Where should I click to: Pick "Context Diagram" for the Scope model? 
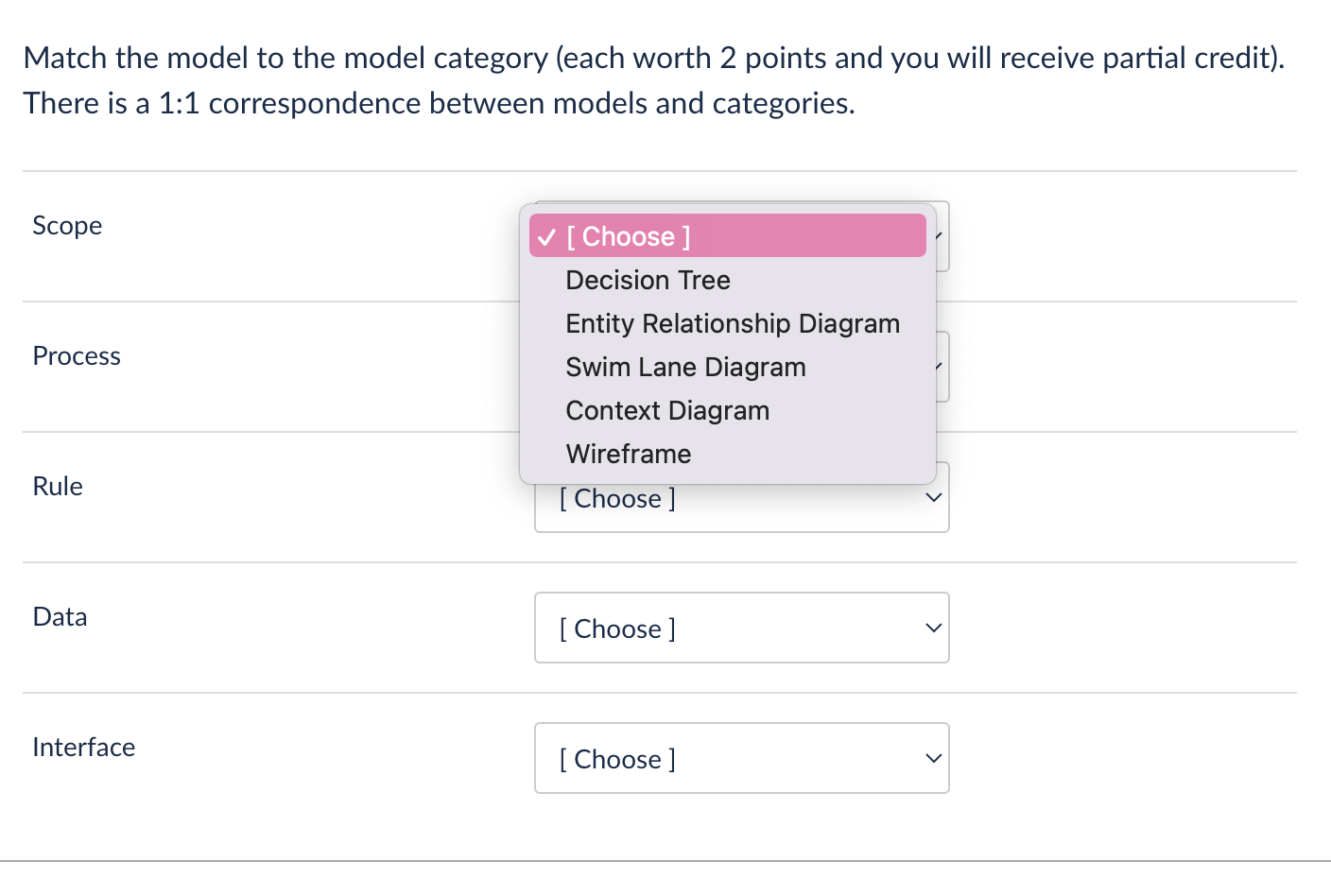click(x=667, y=410)
